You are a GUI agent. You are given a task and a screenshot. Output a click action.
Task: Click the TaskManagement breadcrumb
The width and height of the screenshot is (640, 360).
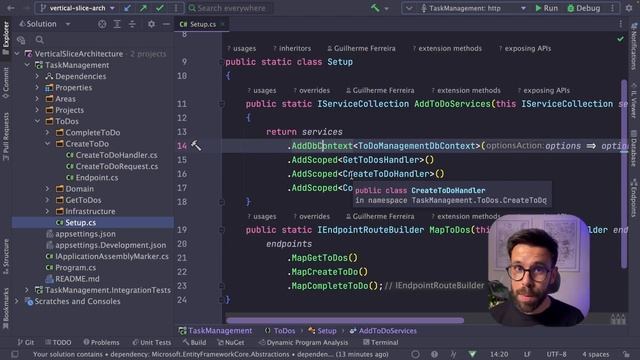pyautogui.click(x=216, y=331)
